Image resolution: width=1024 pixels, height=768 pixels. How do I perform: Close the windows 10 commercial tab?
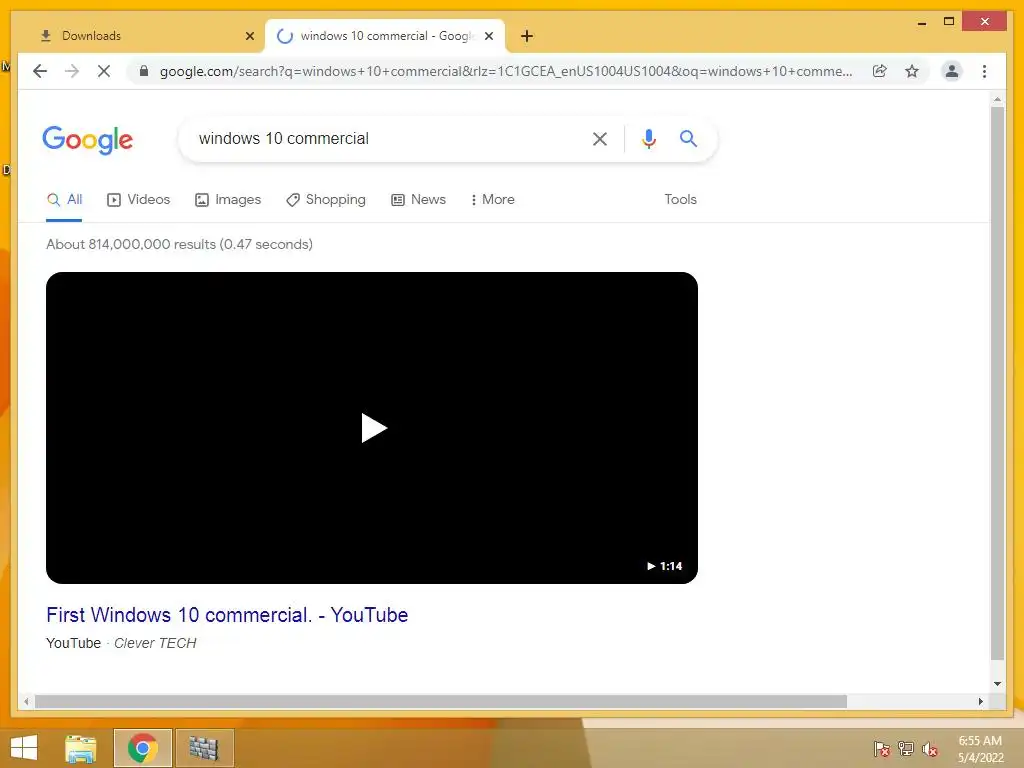(x=489, y=36)
